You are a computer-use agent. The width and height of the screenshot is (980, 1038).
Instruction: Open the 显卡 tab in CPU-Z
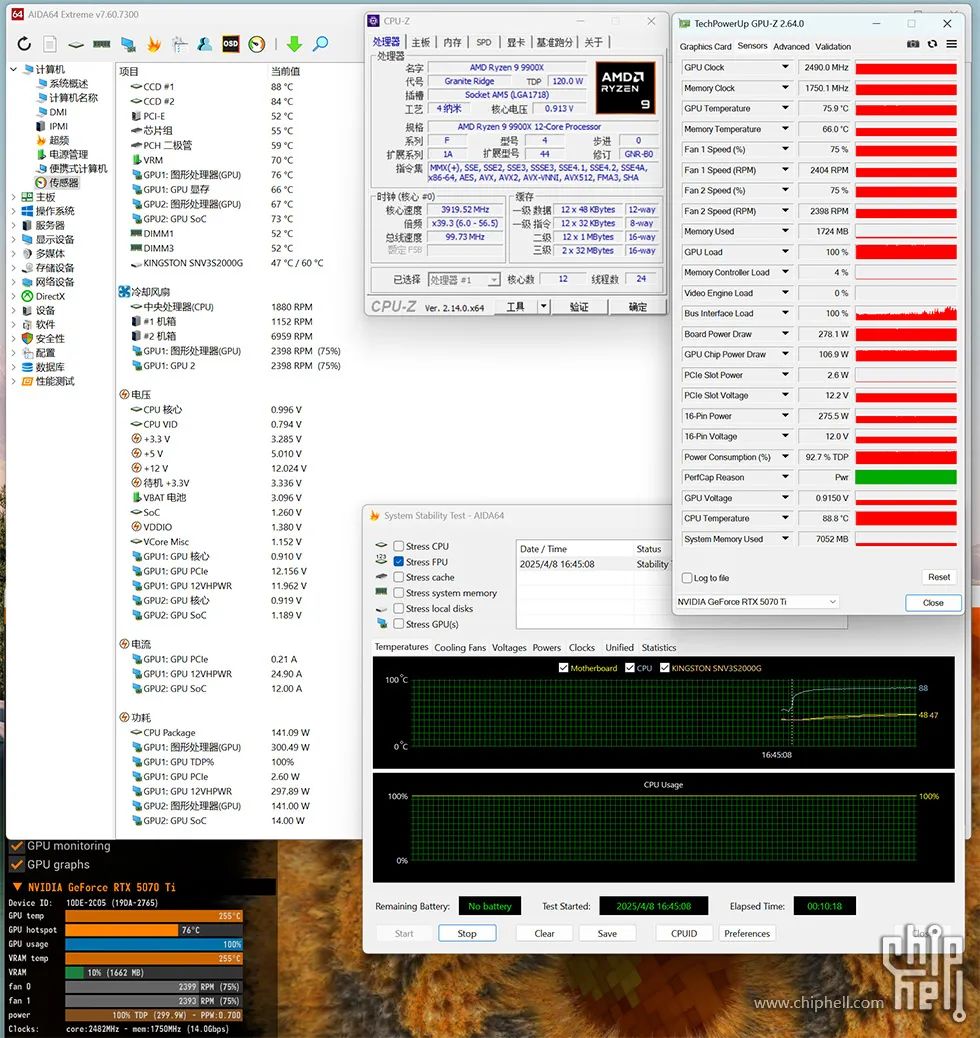click(516, 42)
